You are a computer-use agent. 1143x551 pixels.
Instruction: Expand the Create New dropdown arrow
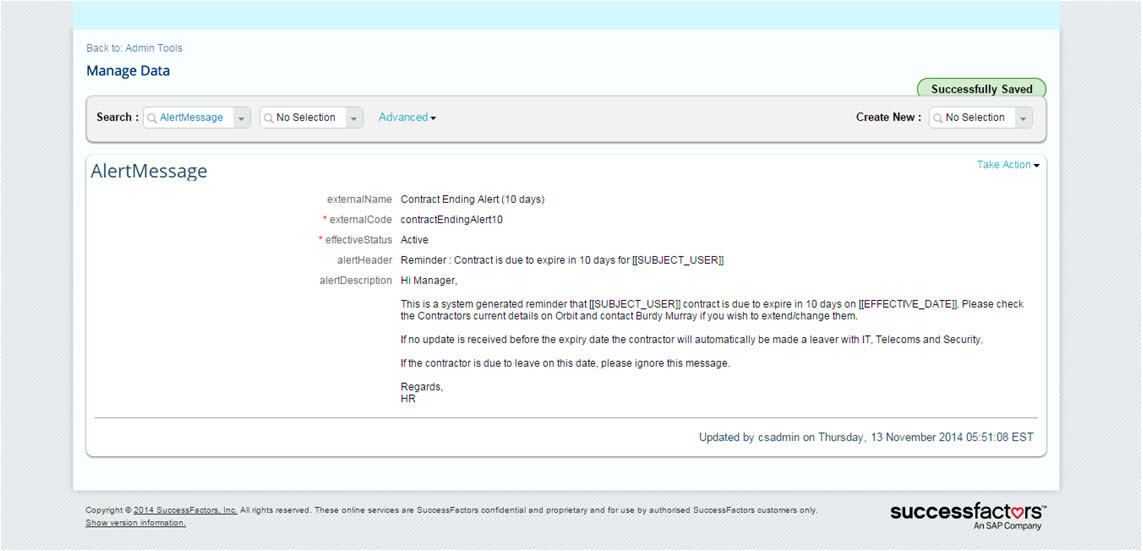coord(1023,118)
